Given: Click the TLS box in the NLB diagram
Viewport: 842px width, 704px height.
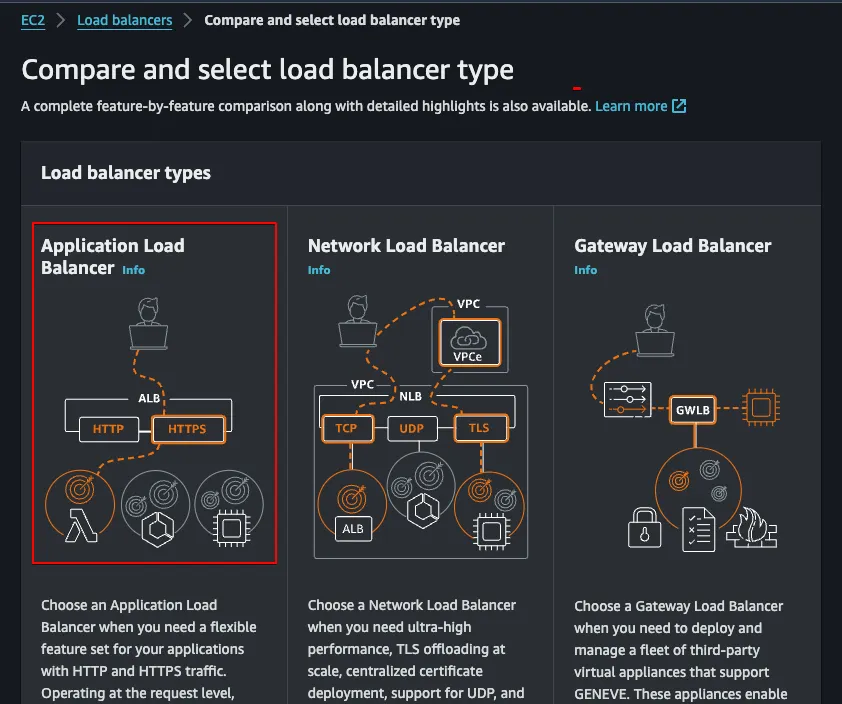Looking at the screenshot, I should [x=480, y=429].
